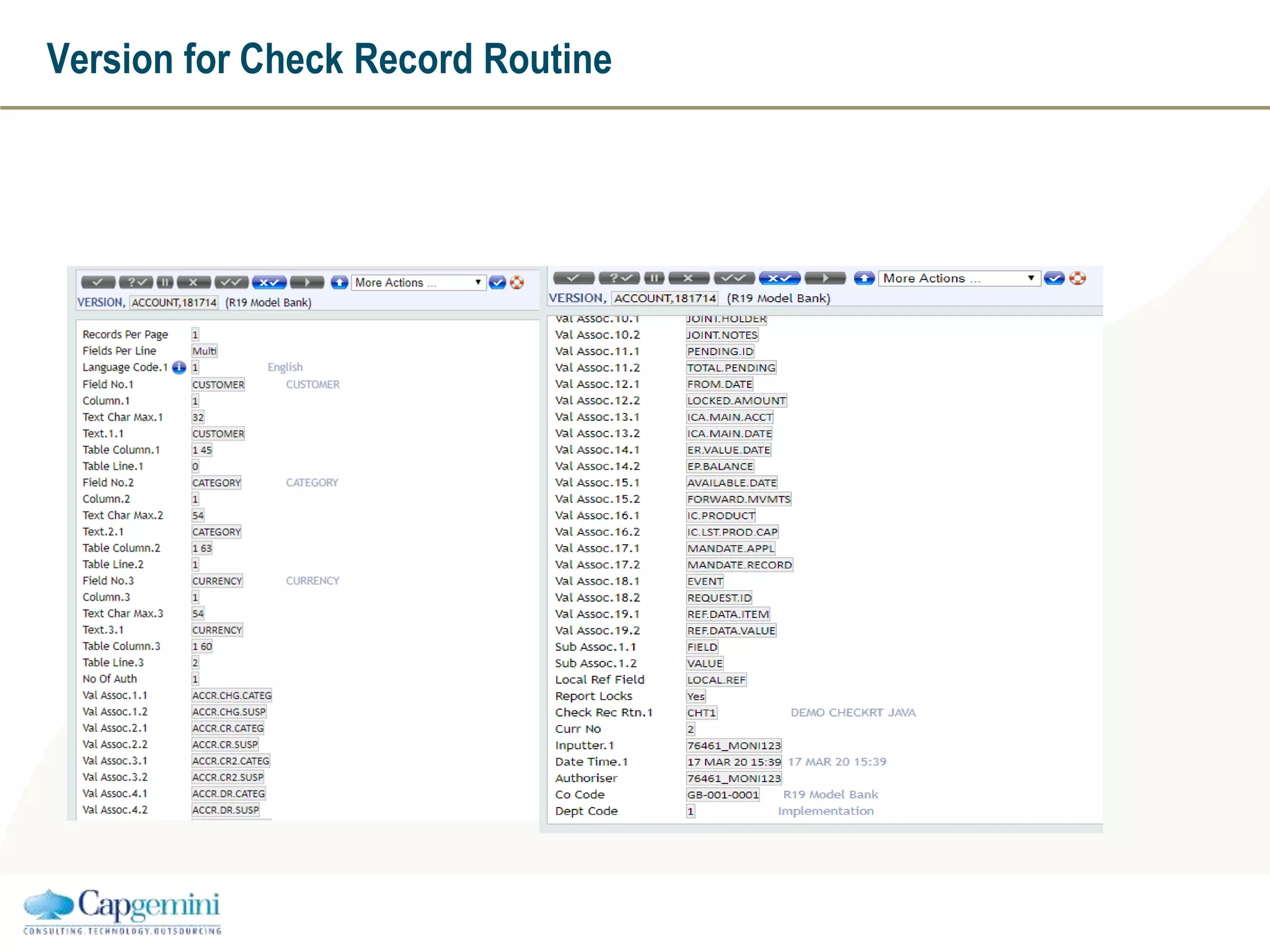Click the Check Rec Rtn.1 CHT1 field

pyautogui.click(x=701, y=713)
